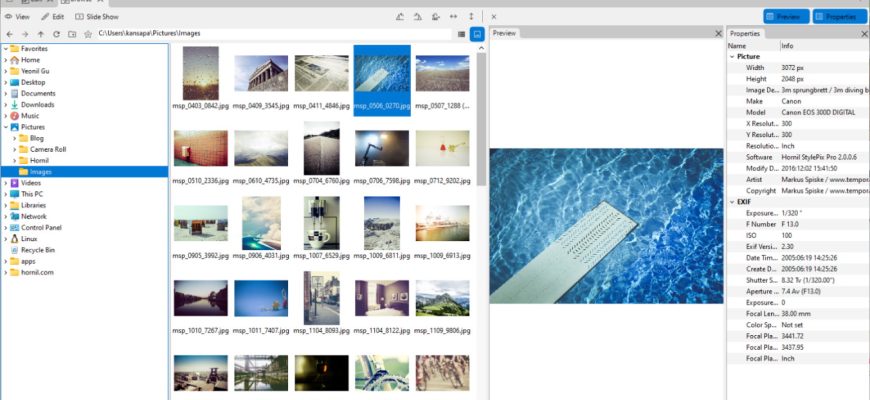870x400 pixels.
Task: Go up to the parent folder
Action: click(x=41, y=34)
